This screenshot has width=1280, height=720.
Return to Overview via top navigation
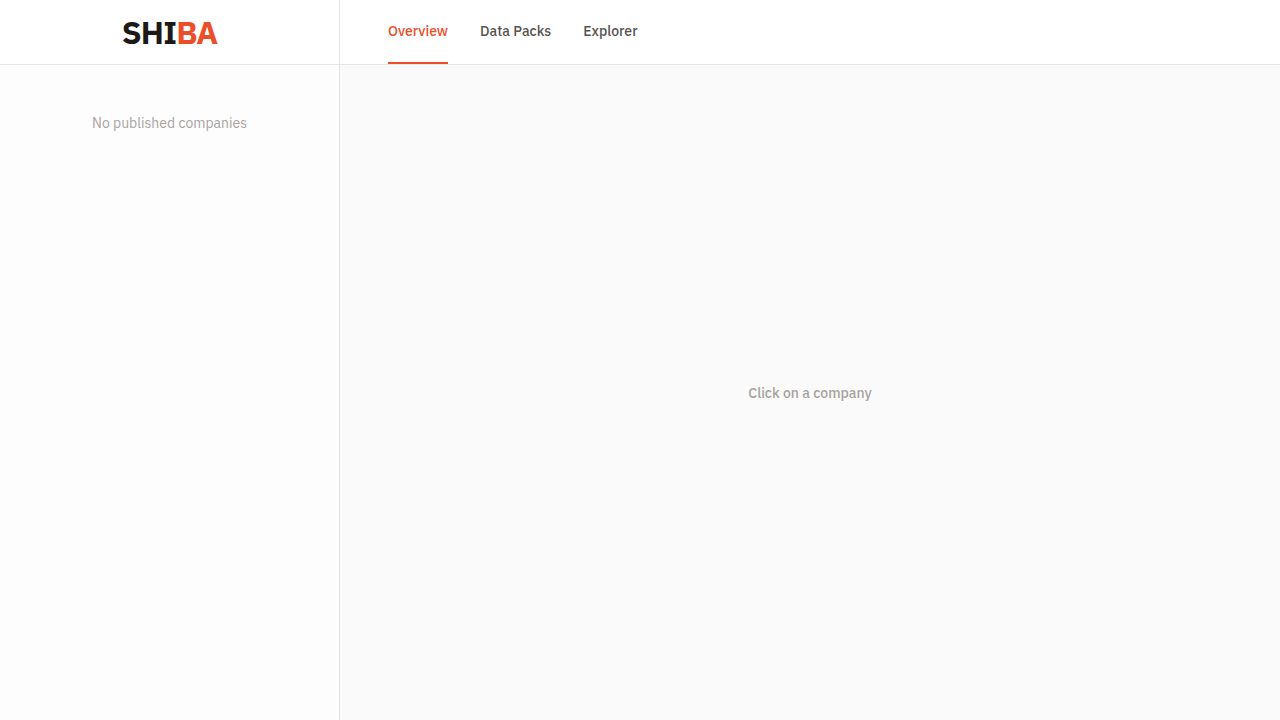pos(418,31)
